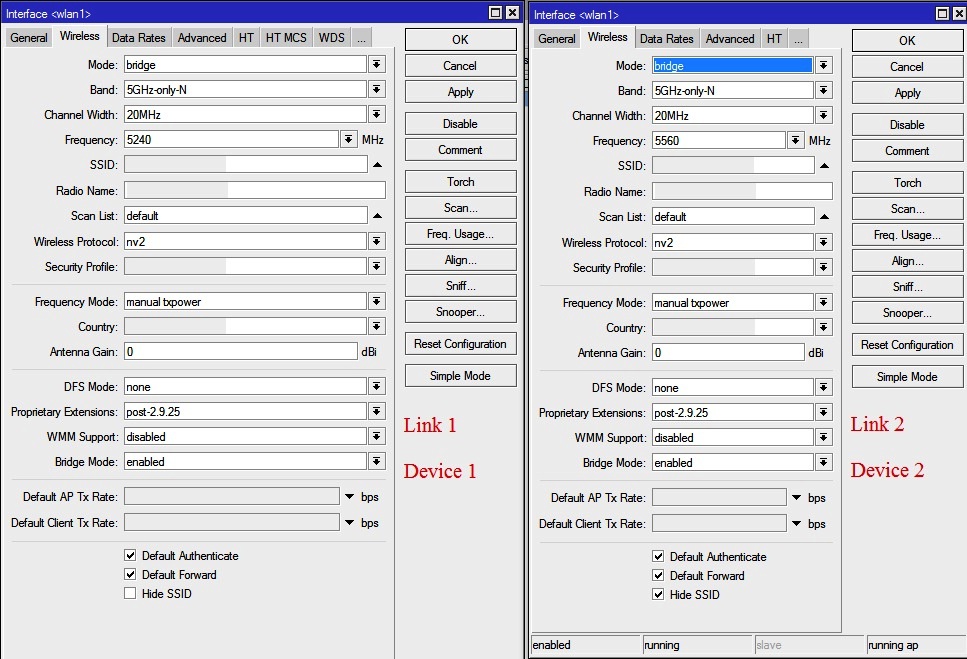Switch to General tab in Device 1 window
Image resolution: width=967 pixels, height=659 pixels.
28,38
